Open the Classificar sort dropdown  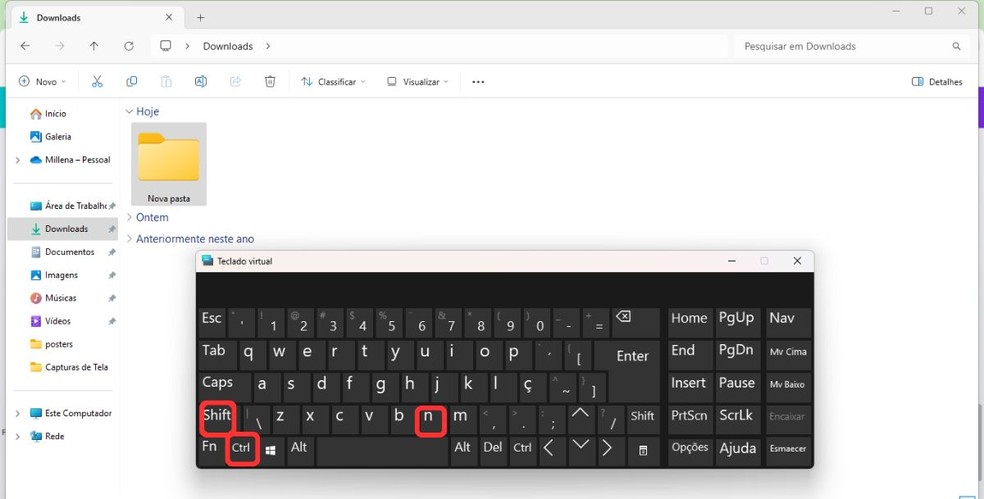click(x=333, y=82)
